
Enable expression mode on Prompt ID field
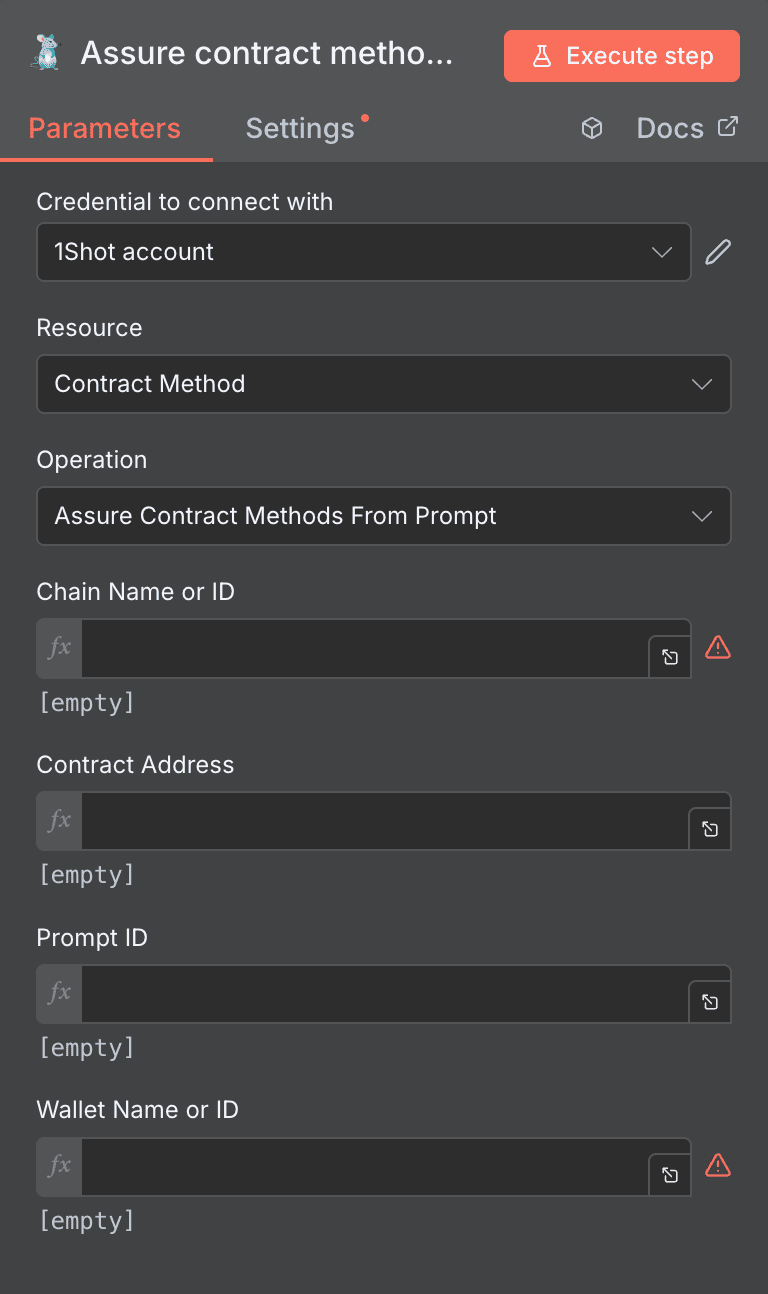pyautogui.click(x=58, y=994)
